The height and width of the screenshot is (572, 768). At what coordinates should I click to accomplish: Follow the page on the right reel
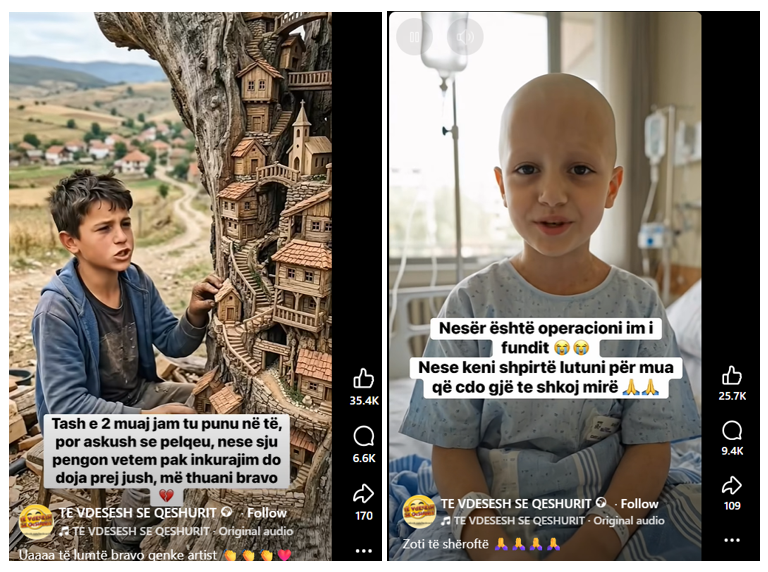point(640,503)
